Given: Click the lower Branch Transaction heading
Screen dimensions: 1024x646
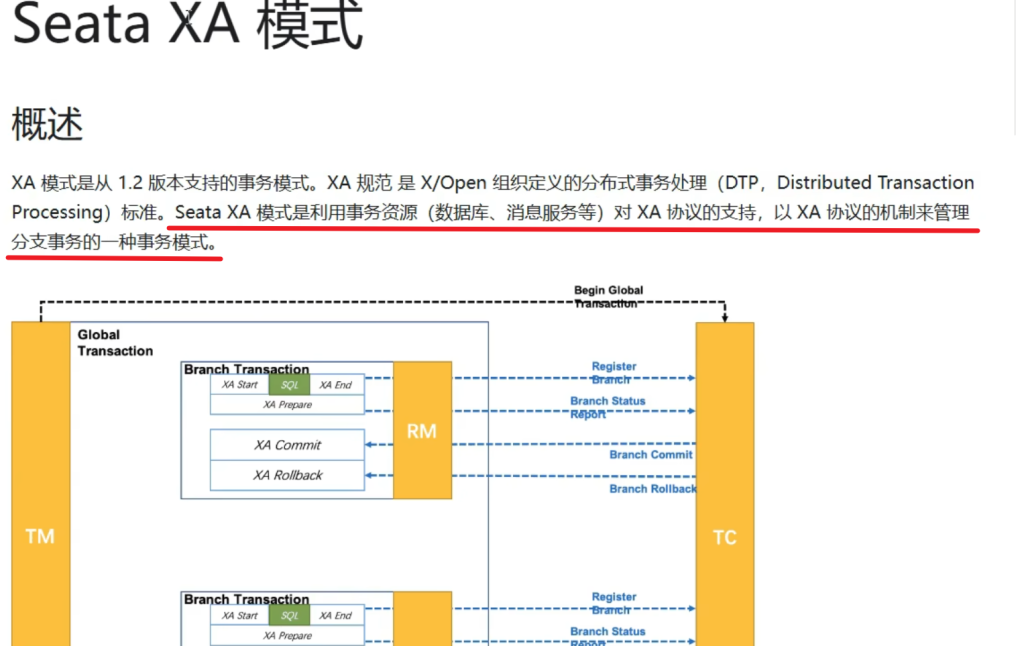Looking at the screenshot, I should (x=246, y=599).
